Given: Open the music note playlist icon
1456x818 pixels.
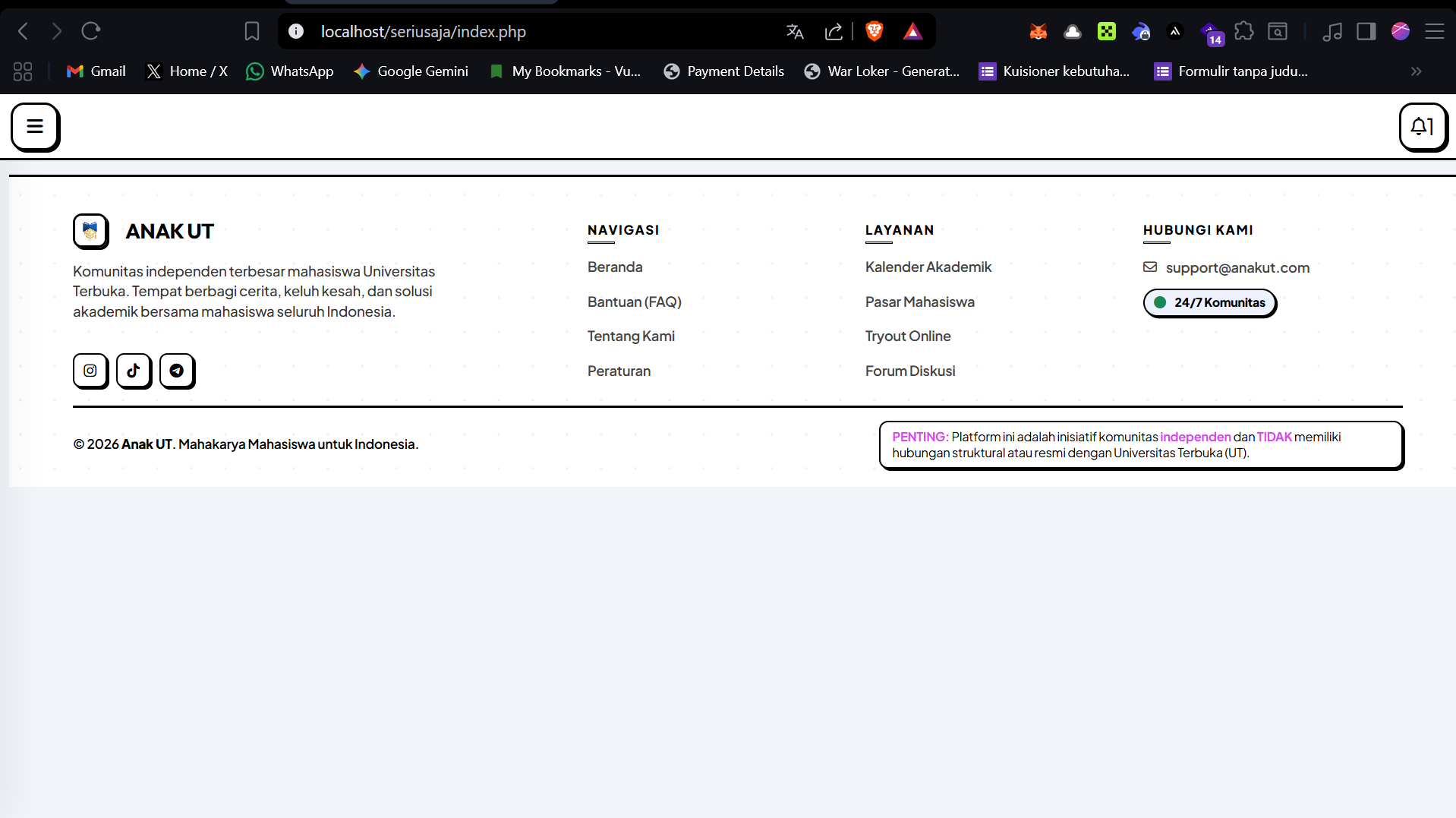Looking at the screenshot, I should (1332, 31).
